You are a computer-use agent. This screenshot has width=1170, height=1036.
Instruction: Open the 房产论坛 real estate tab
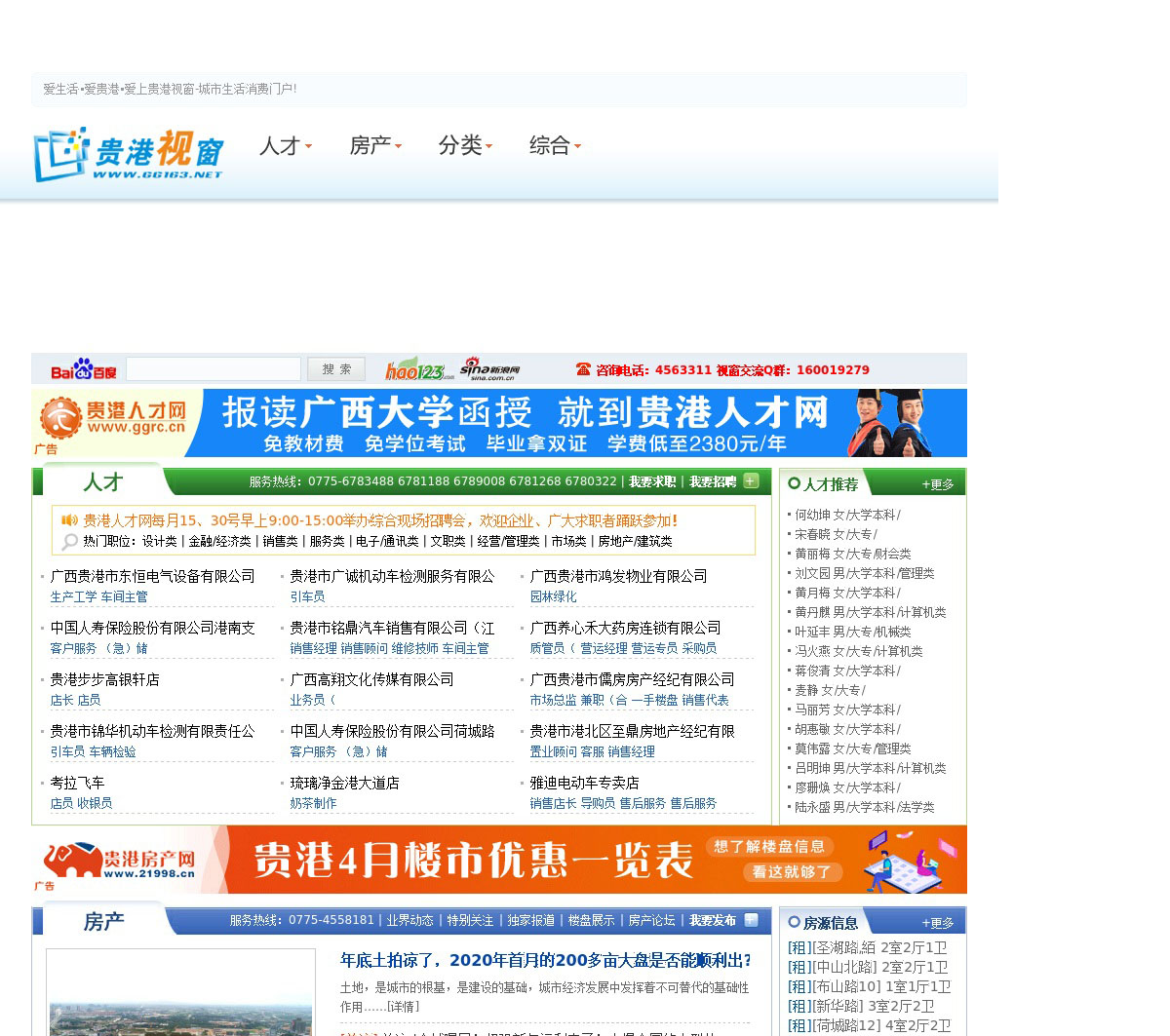[651, 920]
